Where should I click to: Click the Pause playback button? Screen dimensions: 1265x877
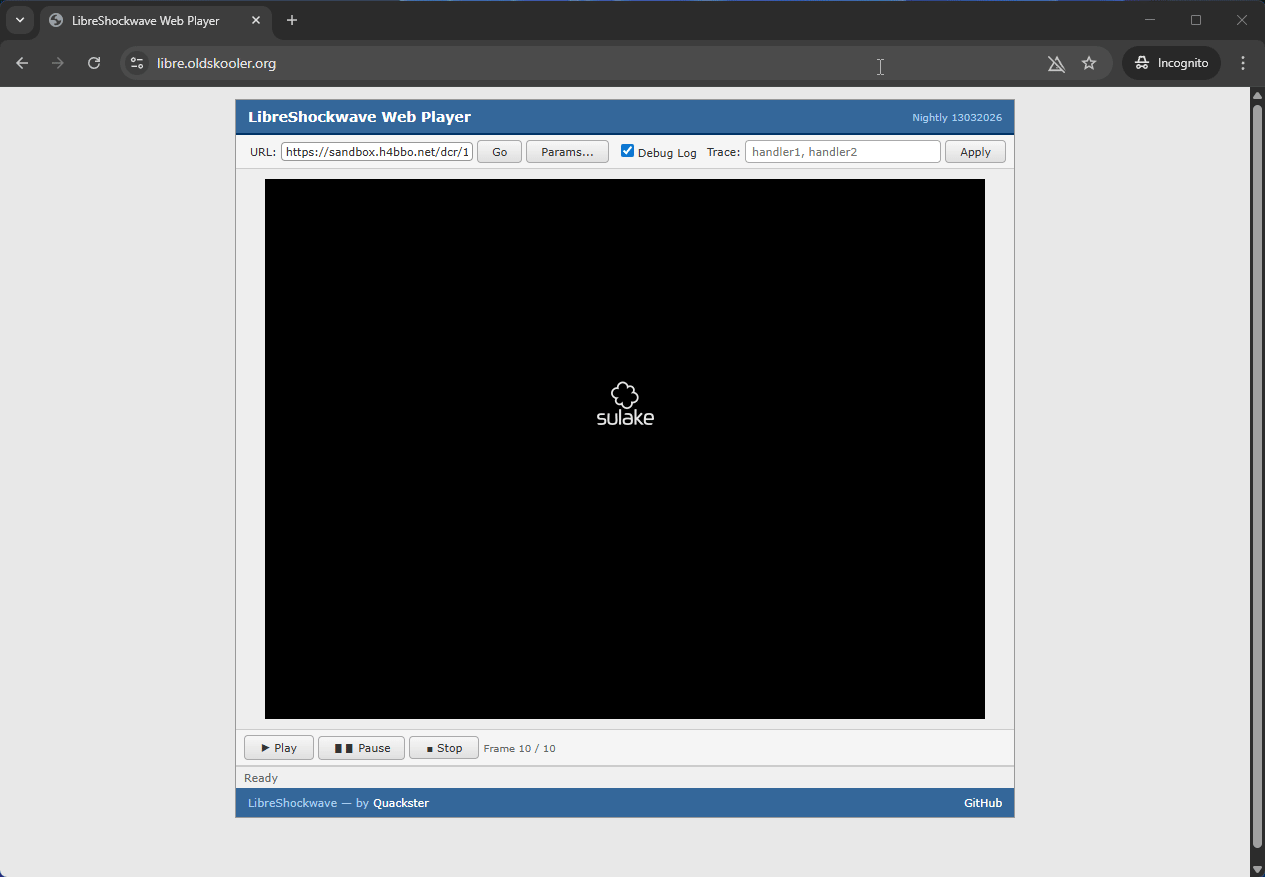point(361,748)
